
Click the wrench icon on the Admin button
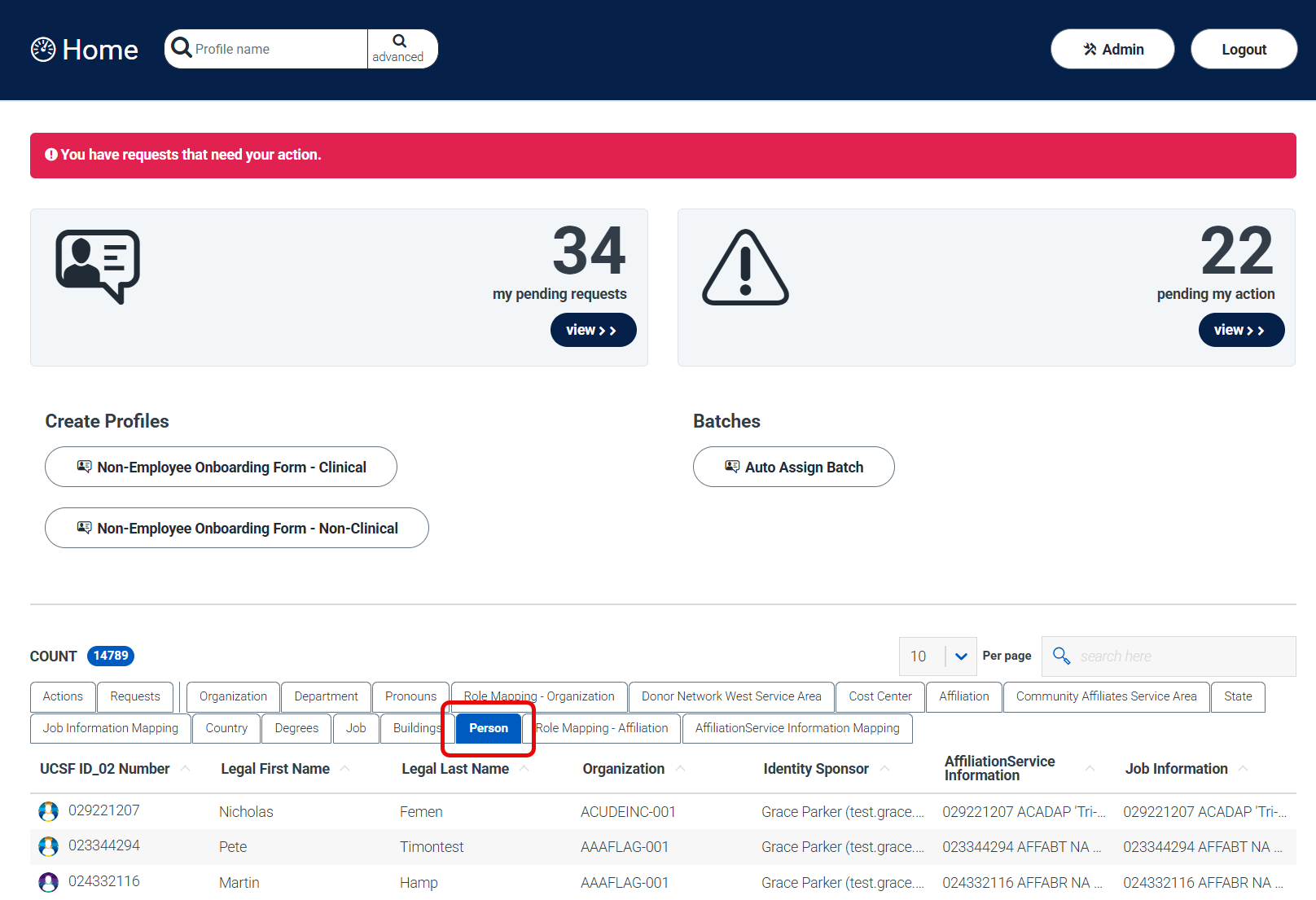[x=1089, y=49]
